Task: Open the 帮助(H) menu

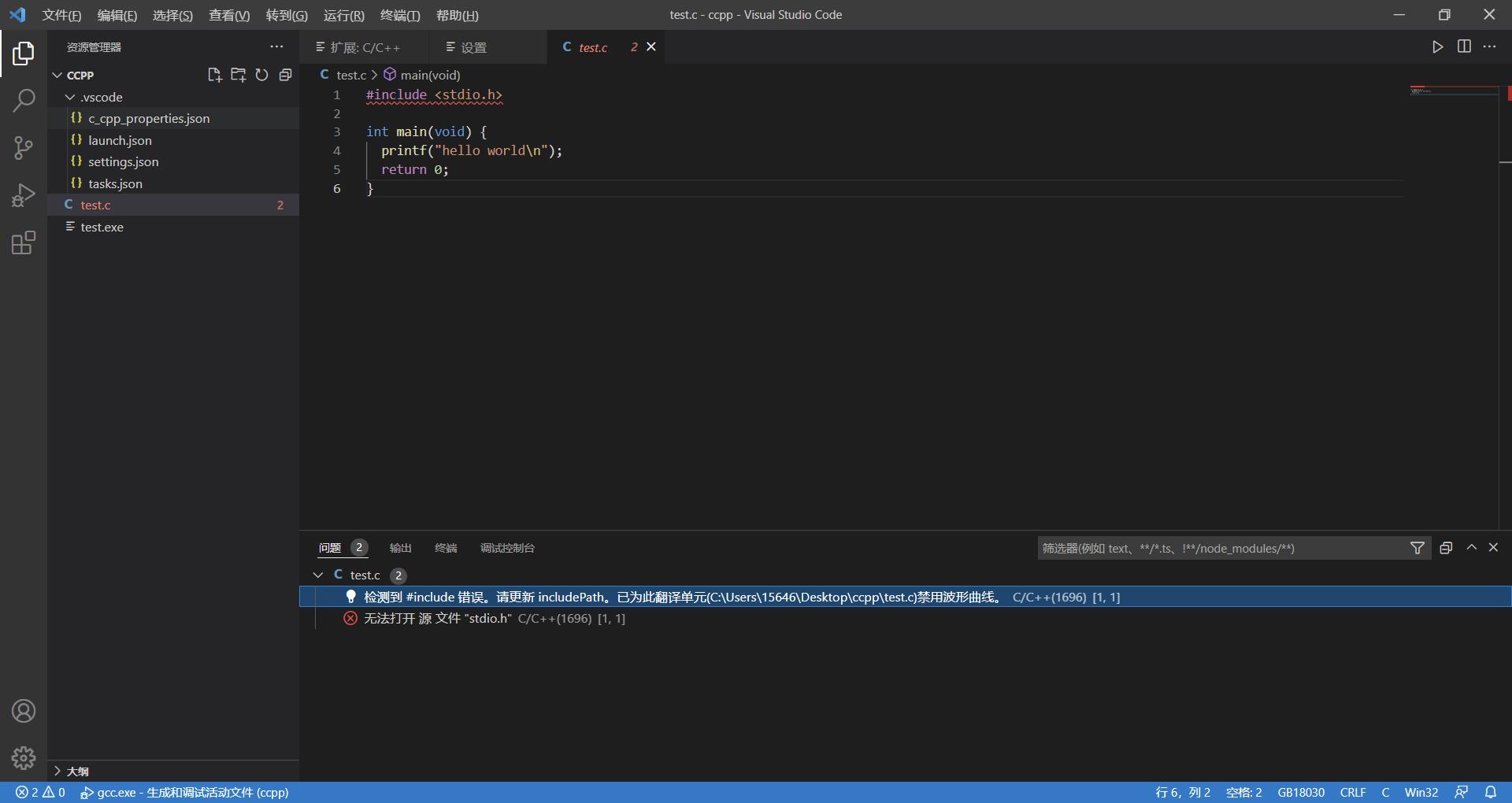Action: coord(457,15)
